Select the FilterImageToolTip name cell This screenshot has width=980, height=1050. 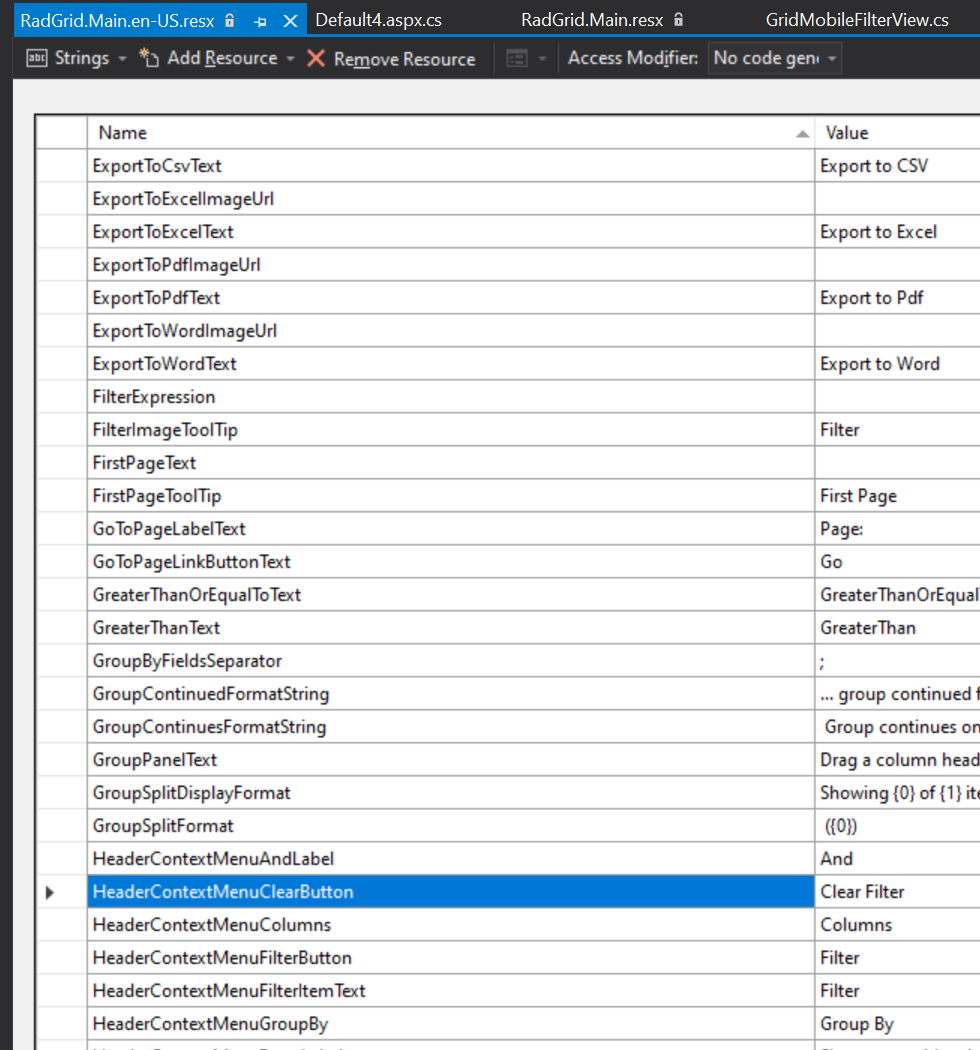pyautogui.click(x=451, y=429)
